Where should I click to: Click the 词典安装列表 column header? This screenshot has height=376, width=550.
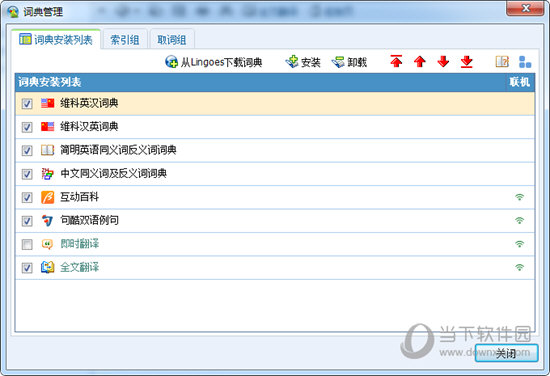[261, 82]
